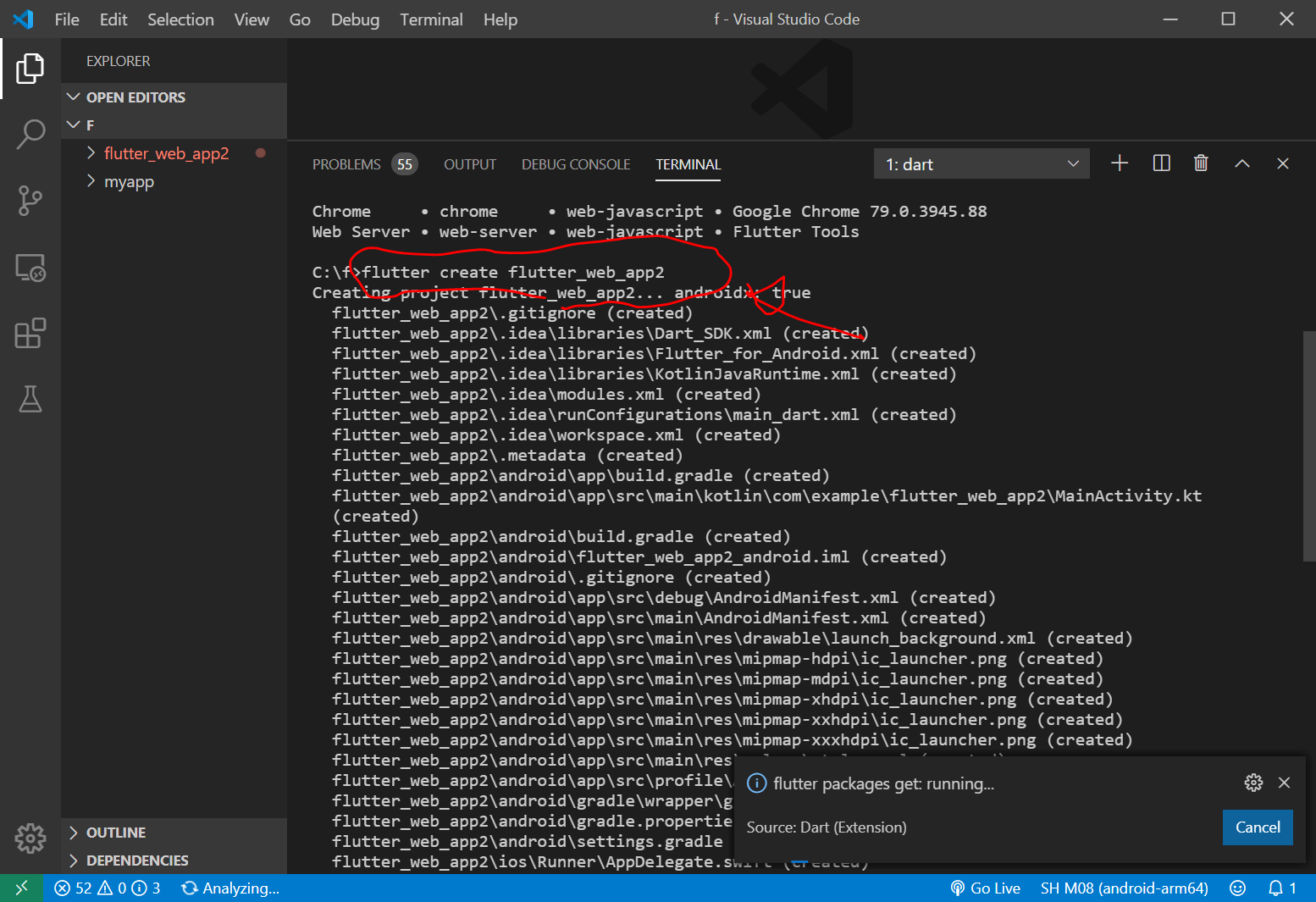Screen dimensions: 1316x902
Task: Open the Edit menu
Action: pos(113,19)
